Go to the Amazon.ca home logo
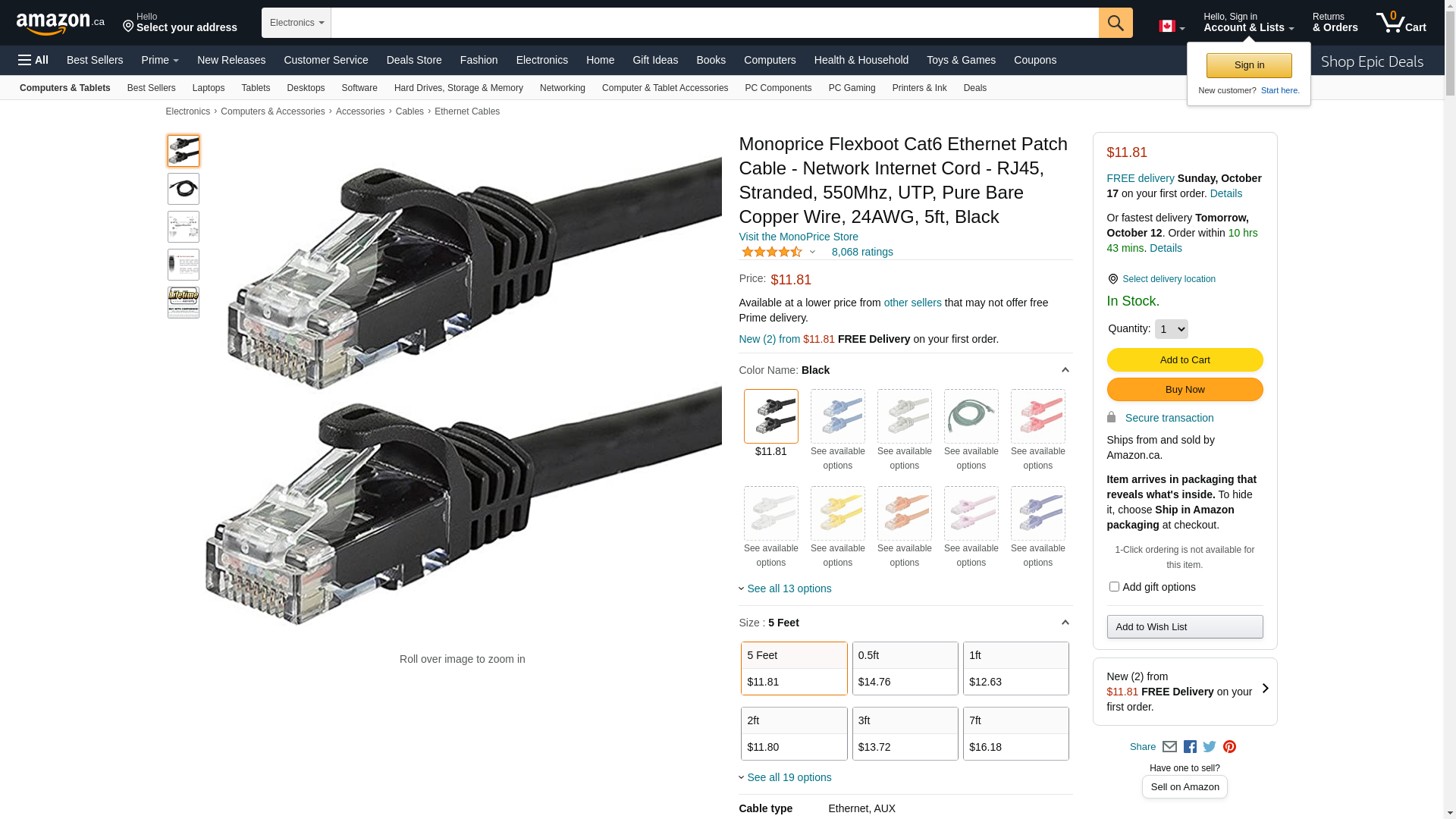1456x819 pixels. (x=61, y=24)
